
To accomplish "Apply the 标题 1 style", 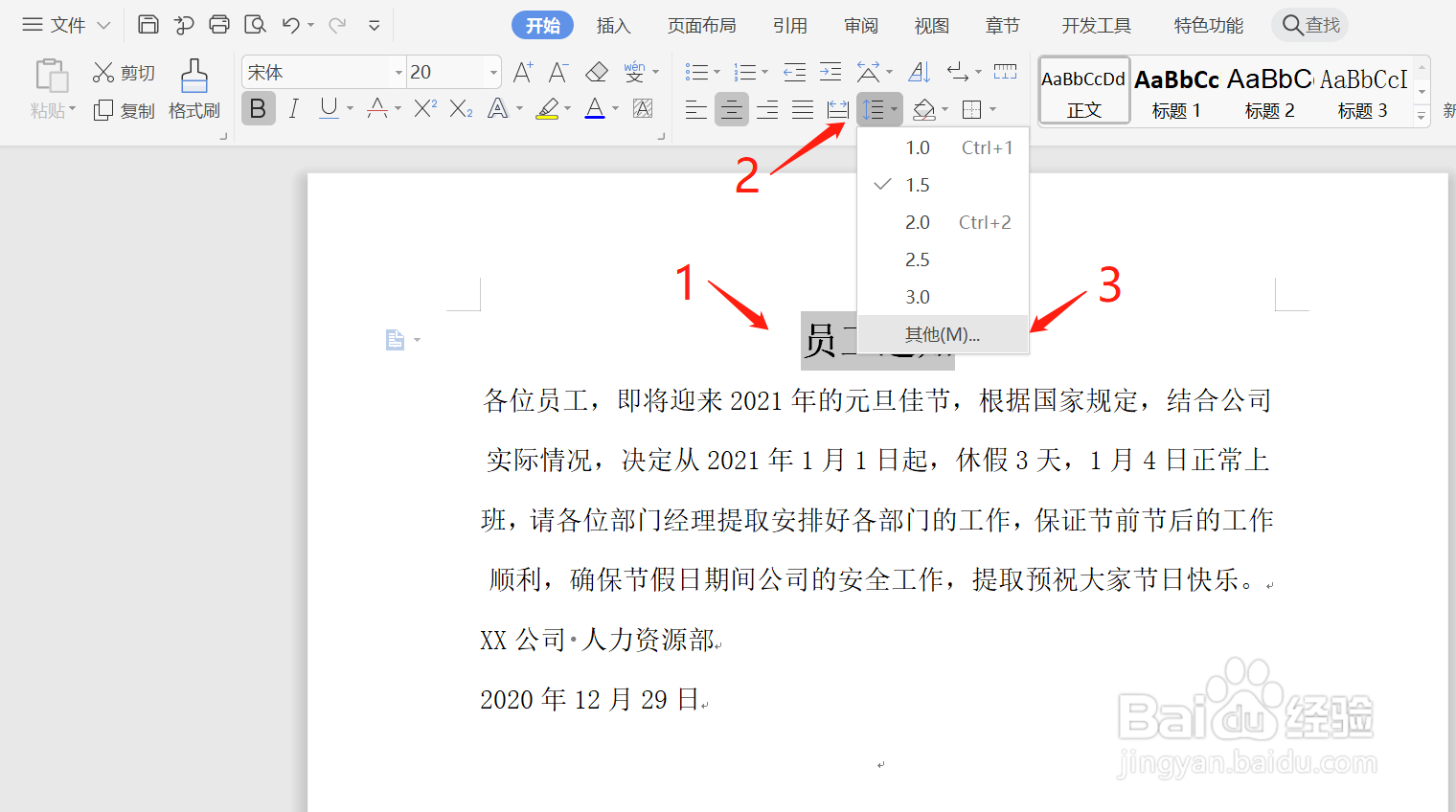I will [x=1176, y=90].
